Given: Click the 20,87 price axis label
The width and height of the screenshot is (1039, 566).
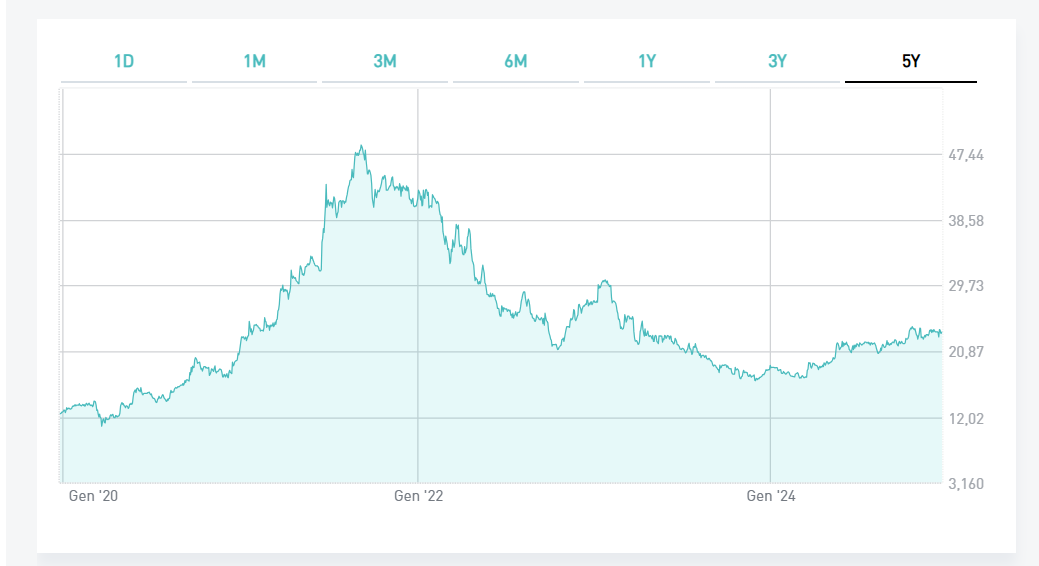Looking at the screenshot, I should point(966,352).
